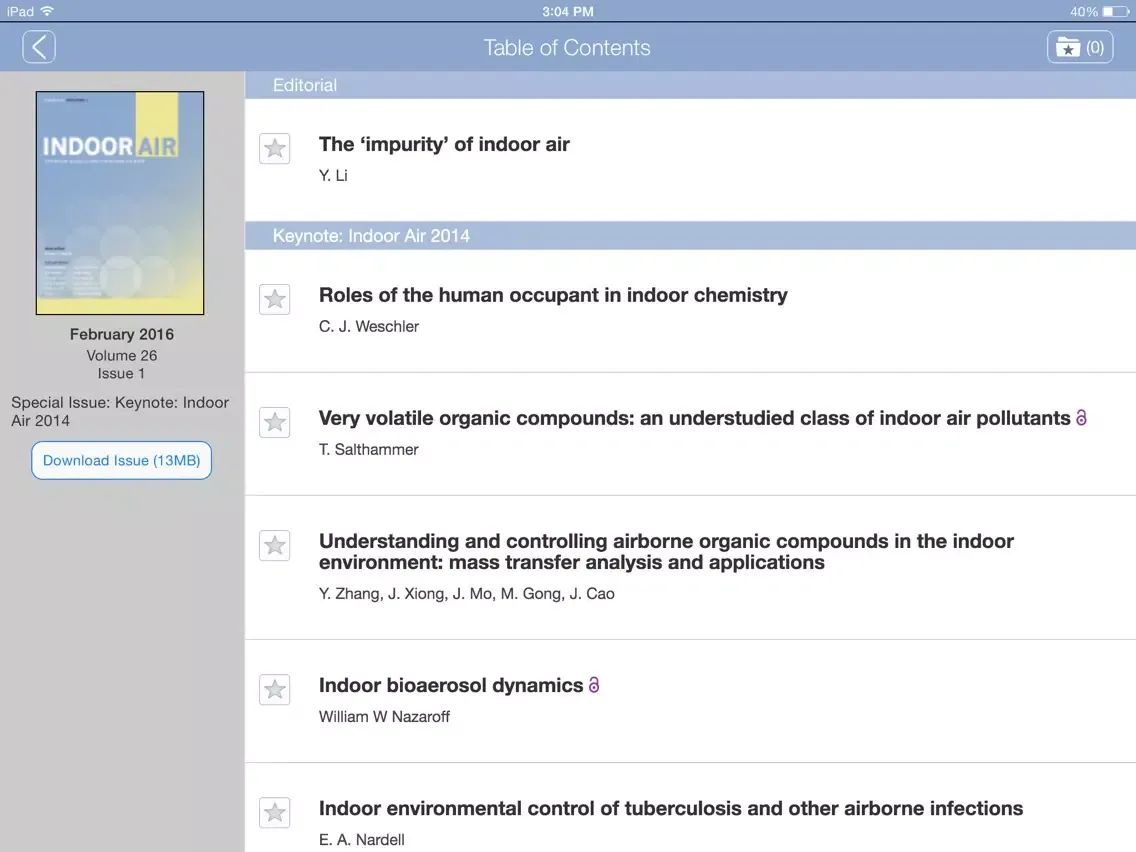Open 'Indoor bioaerosol dynamics' title

click(451, 685)
